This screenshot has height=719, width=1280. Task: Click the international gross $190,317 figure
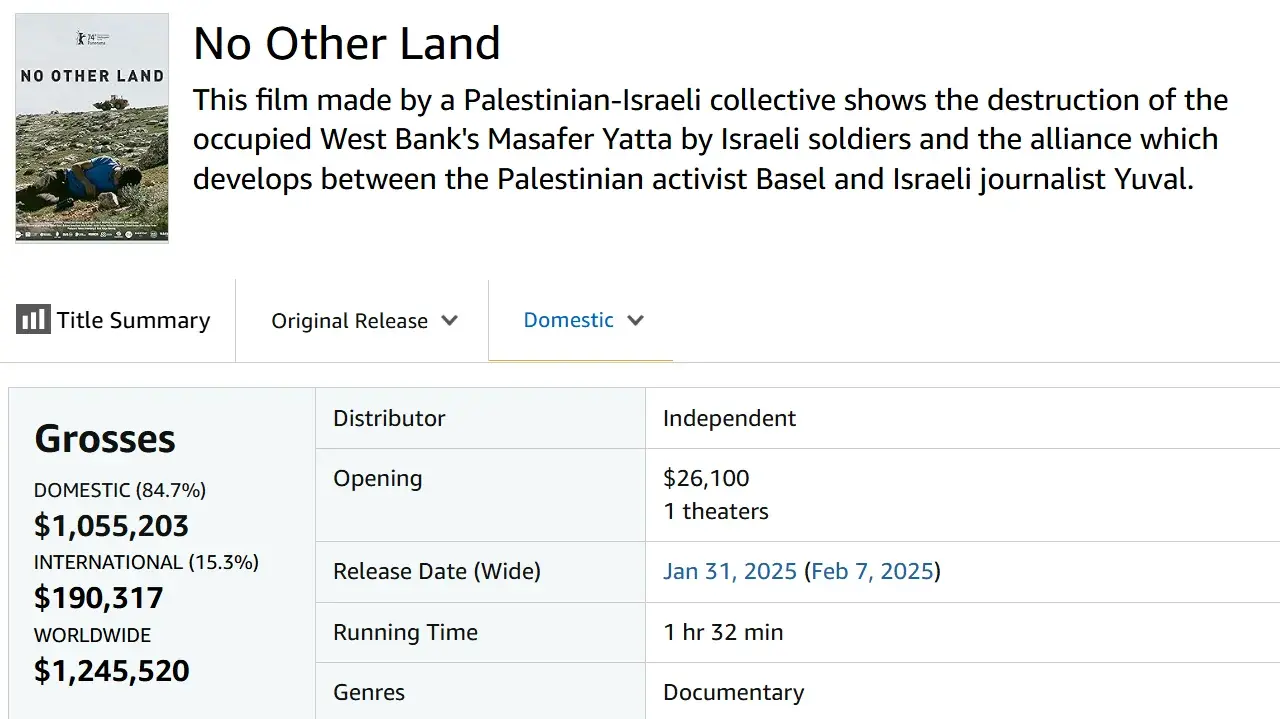tap(99, 597)
